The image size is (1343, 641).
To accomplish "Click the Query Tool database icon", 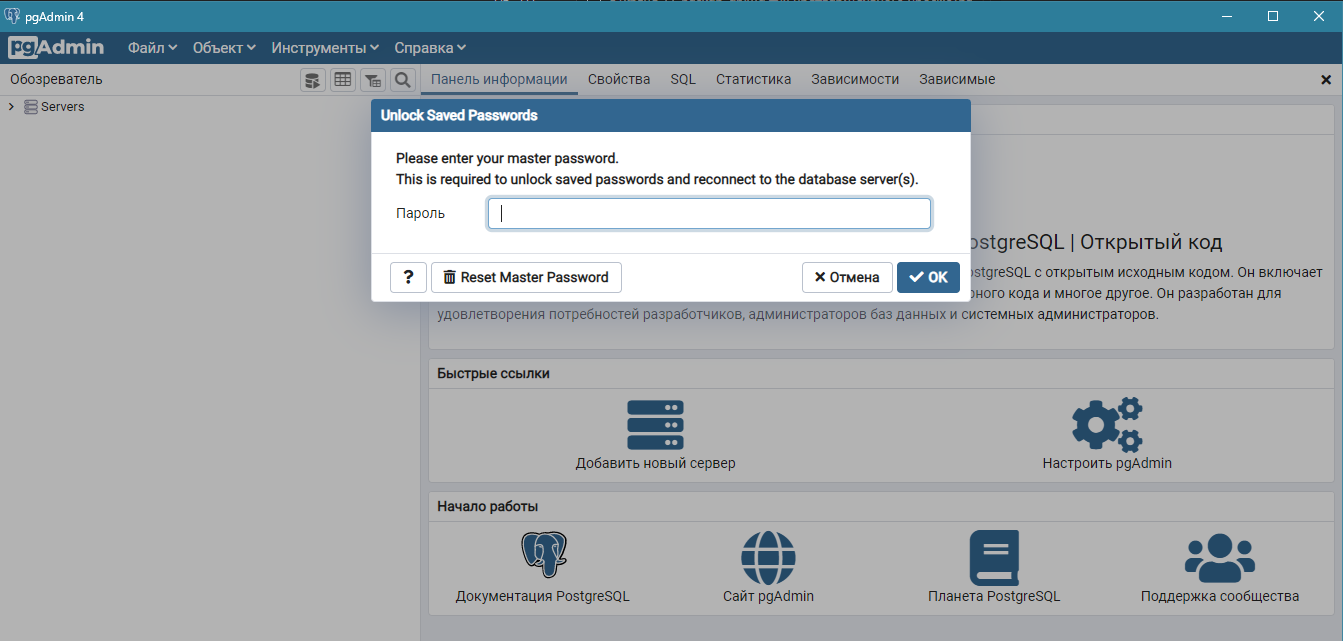I will point(313,80).
